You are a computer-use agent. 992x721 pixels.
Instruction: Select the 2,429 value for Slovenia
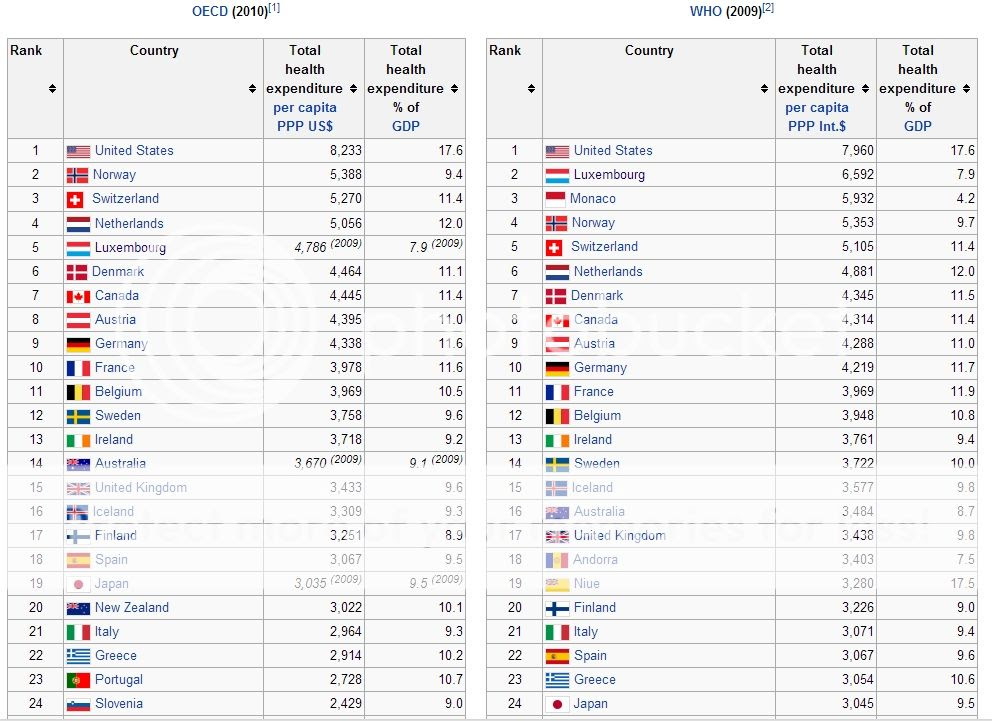click(x=345, y=704)
